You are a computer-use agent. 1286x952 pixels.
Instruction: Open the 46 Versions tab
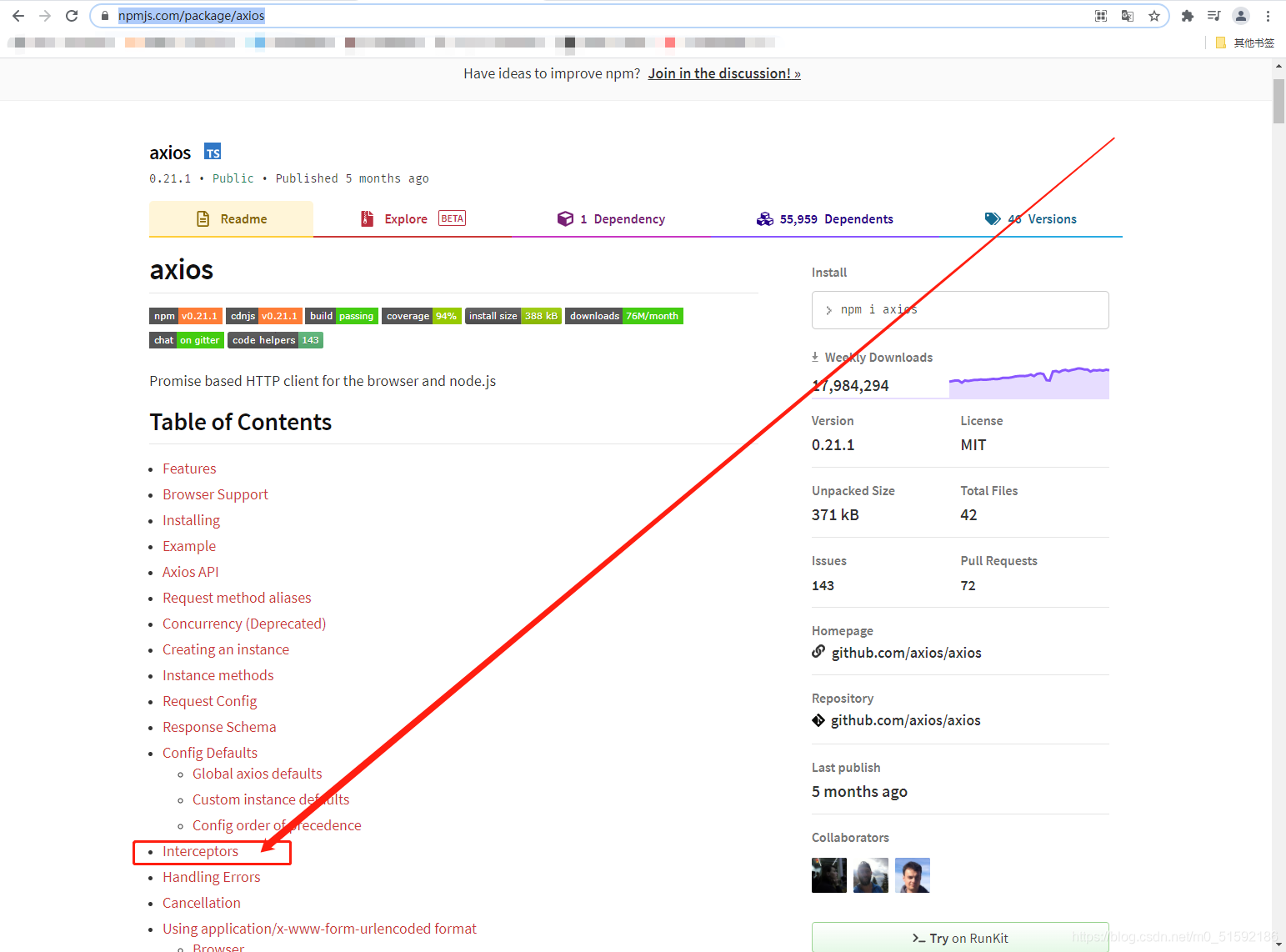pos(1031,219)
